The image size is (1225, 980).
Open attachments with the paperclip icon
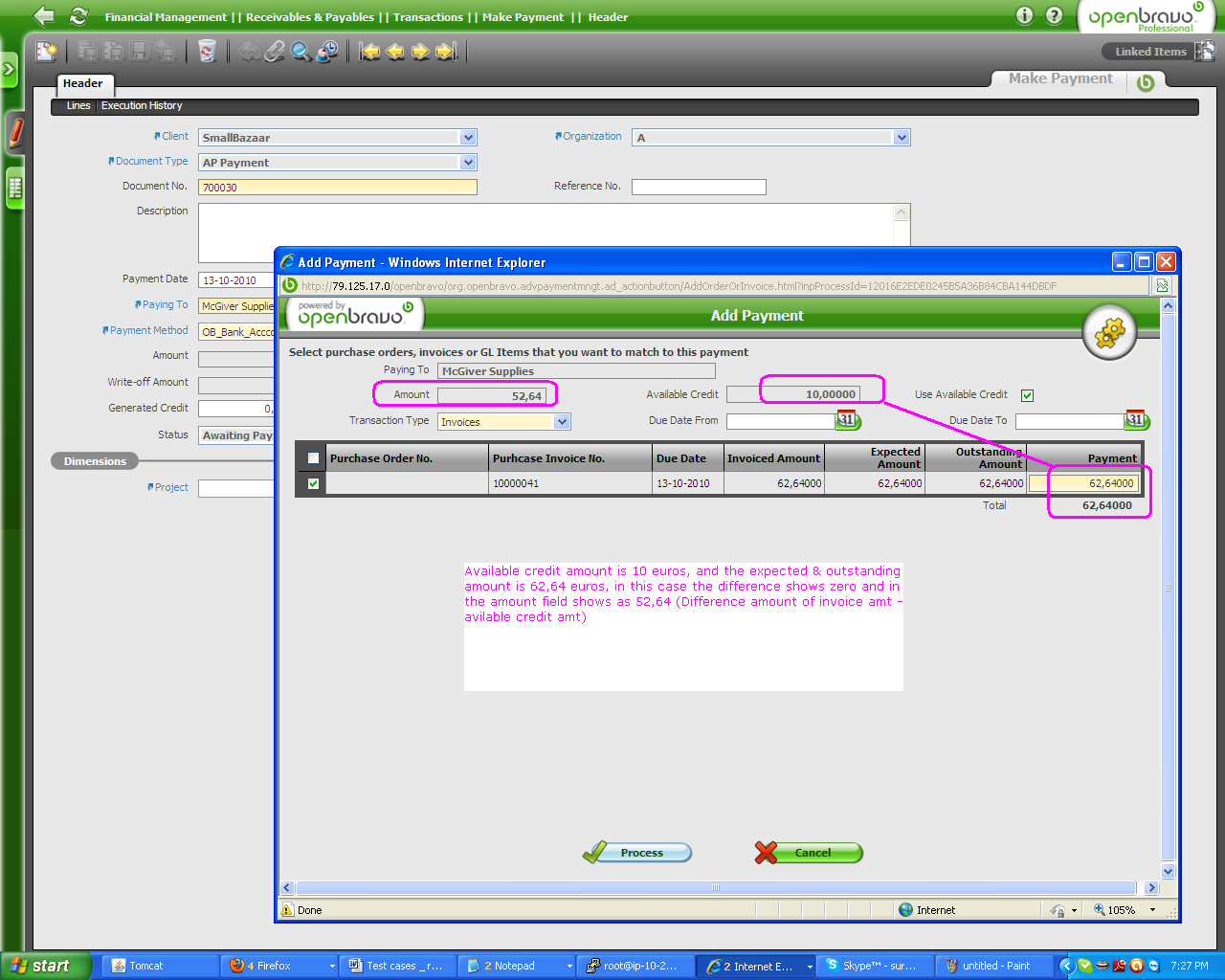(x=276, y=51)
